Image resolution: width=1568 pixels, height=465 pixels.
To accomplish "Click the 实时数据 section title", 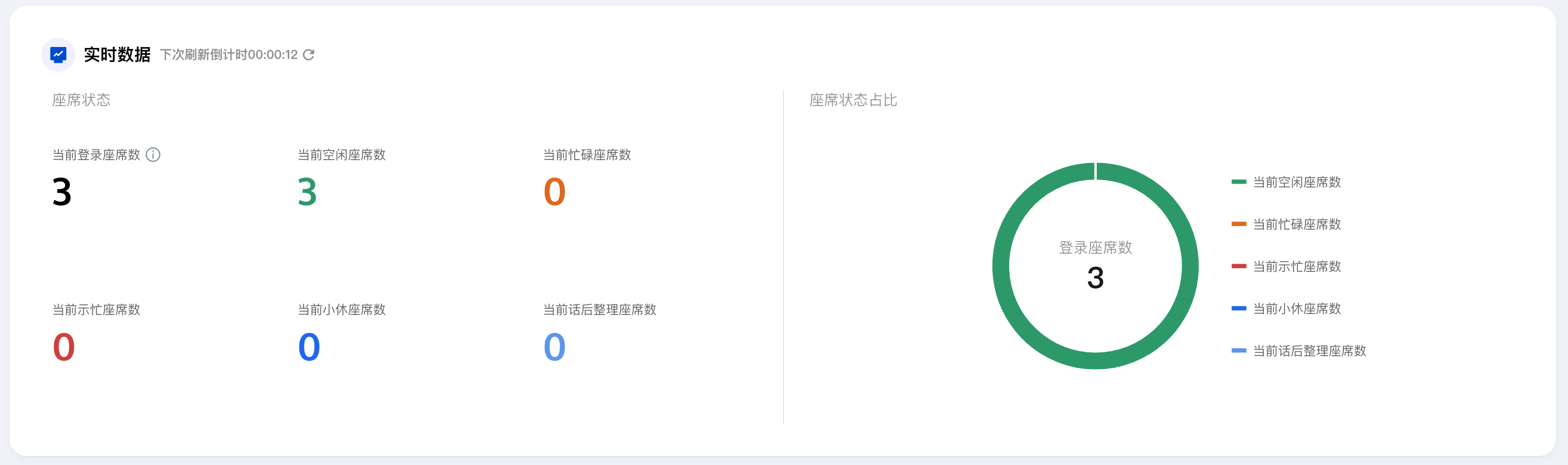I will tap(117, 55).
